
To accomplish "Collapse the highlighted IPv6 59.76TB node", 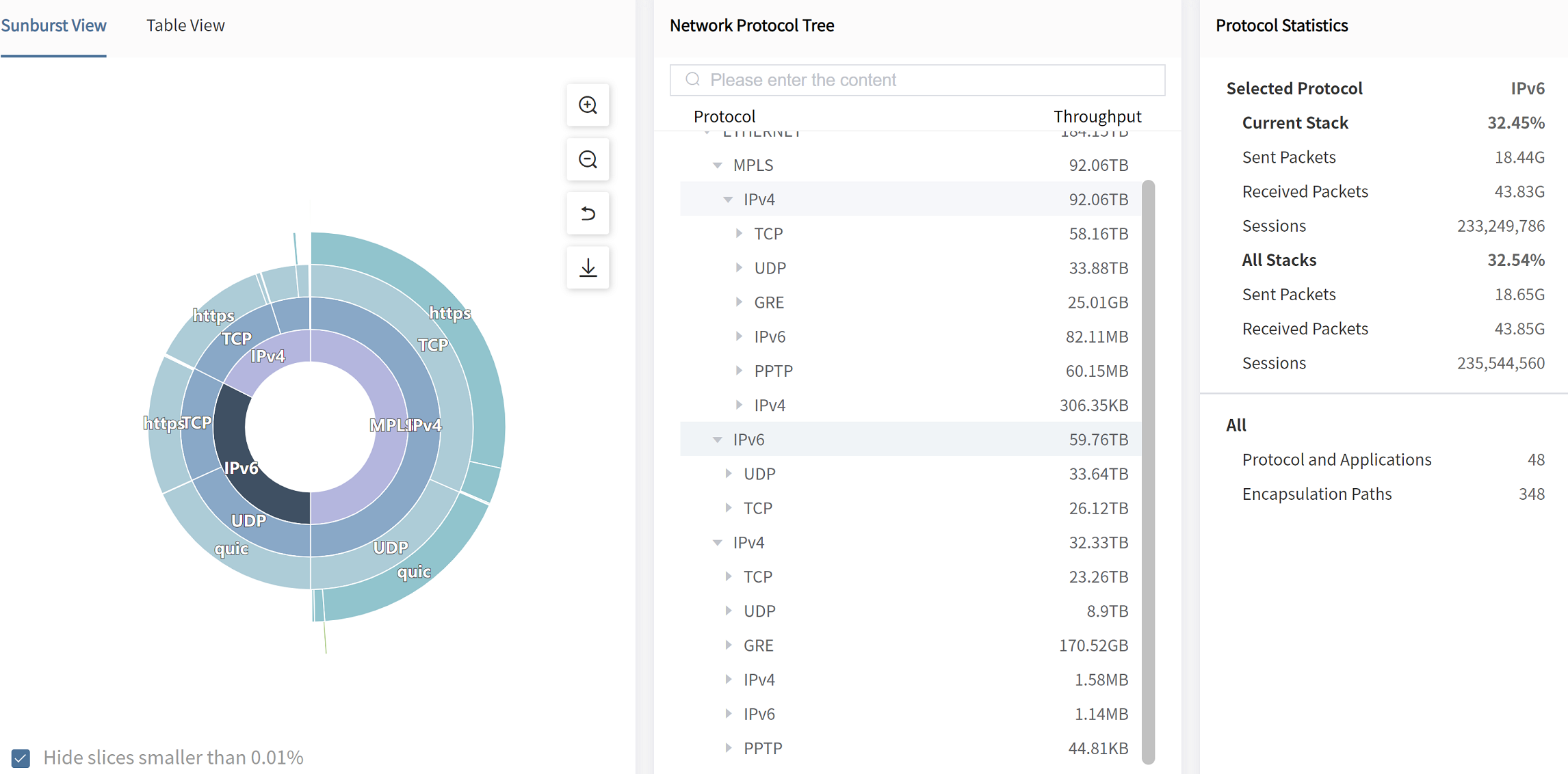I will tap(717, 439).
